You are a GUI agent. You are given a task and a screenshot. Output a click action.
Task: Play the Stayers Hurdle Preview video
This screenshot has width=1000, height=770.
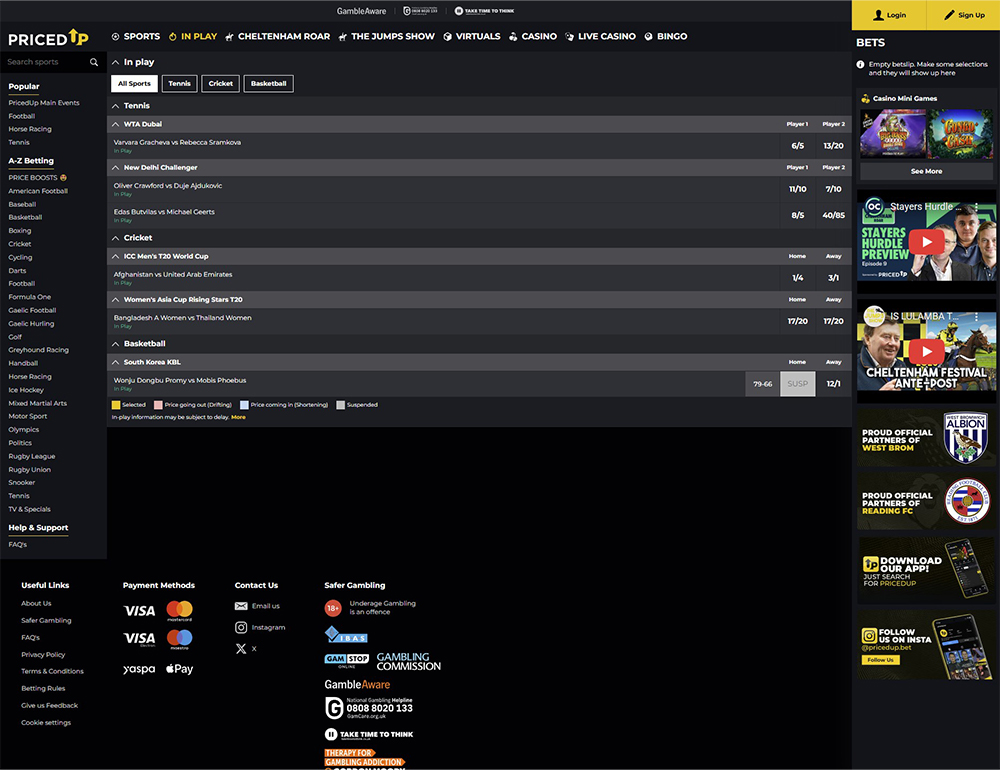tap(926, 241)
